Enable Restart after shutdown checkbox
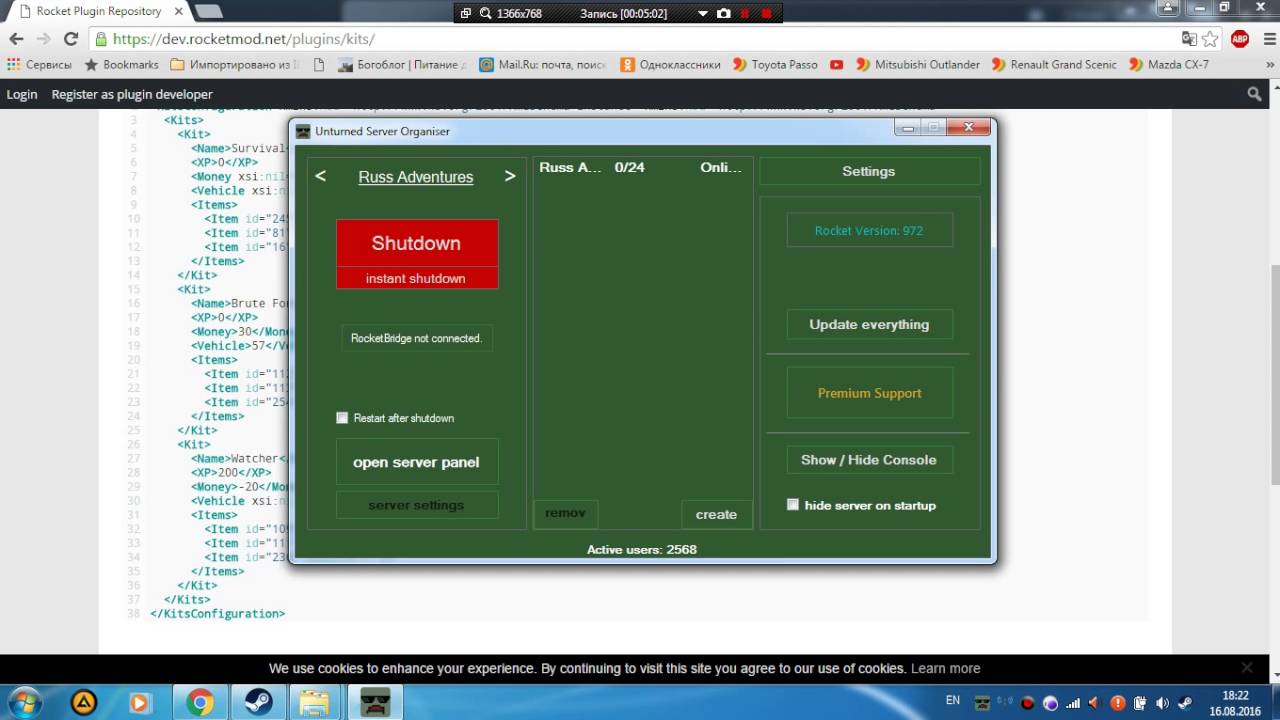The height and width of the screenshot is (720, 1280). [342, 418]
